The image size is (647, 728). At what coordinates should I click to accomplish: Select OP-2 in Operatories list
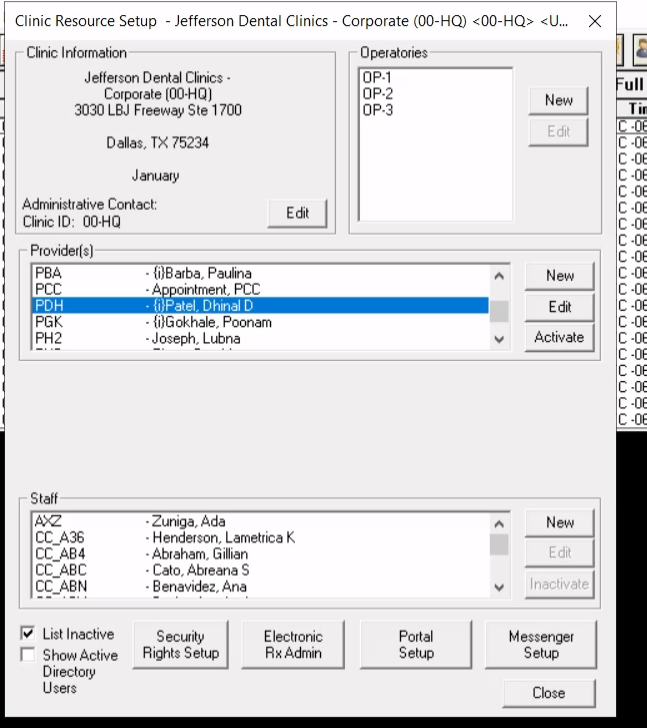click(x=435, y=94)
